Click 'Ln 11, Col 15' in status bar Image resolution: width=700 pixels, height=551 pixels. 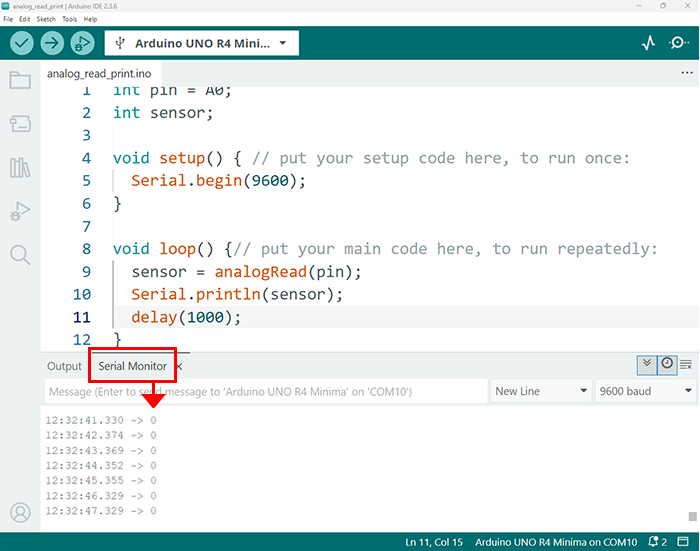click(434, 542)
